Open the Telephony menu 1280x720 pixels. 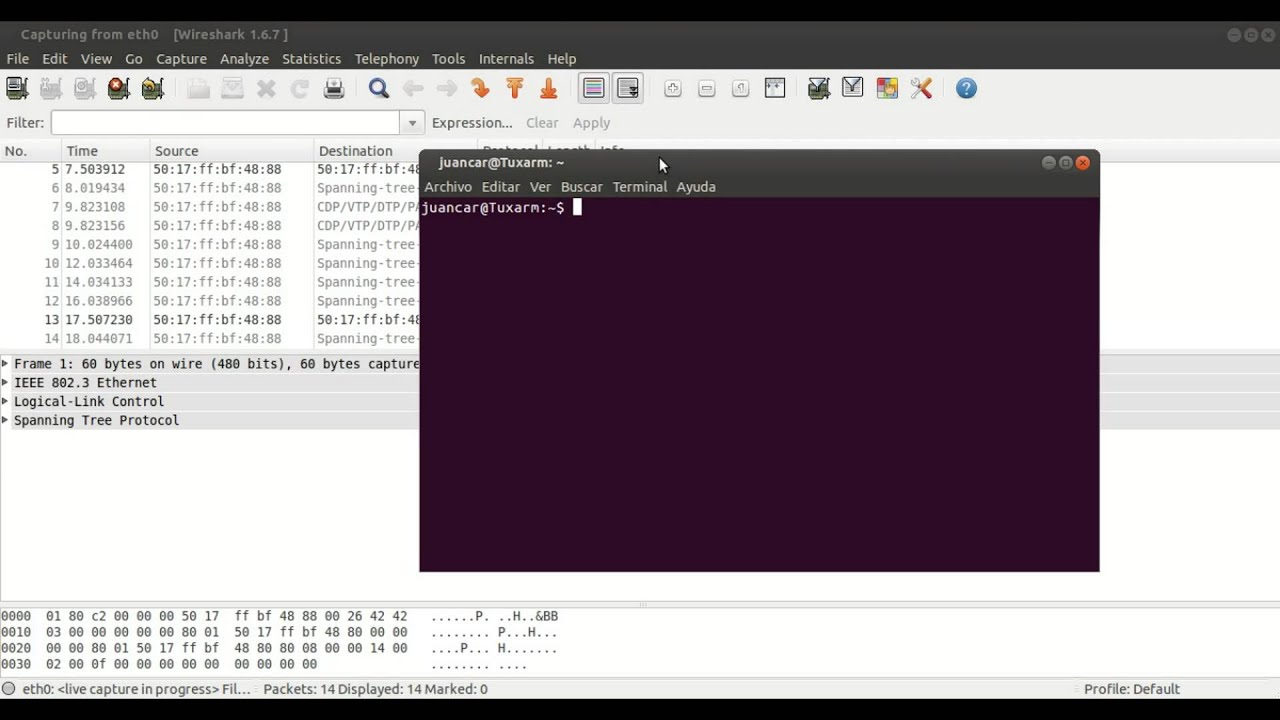pyautogui.click(x=387, y=59)
